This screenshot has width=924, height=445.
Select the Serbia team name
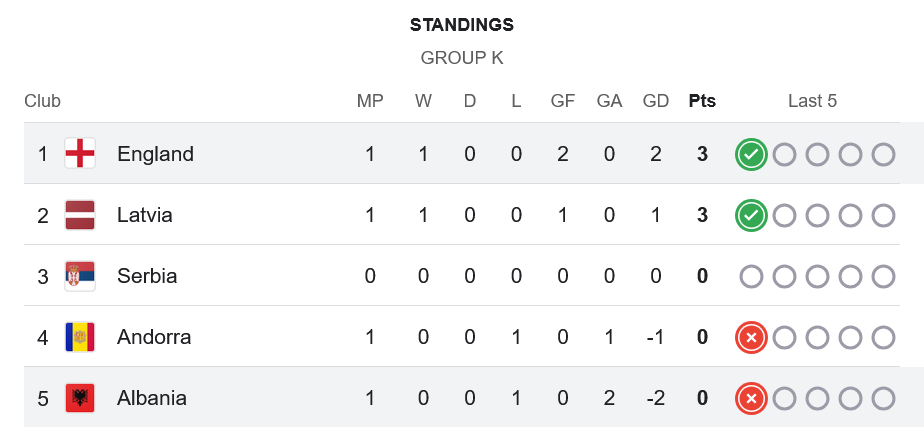[147, 276]
